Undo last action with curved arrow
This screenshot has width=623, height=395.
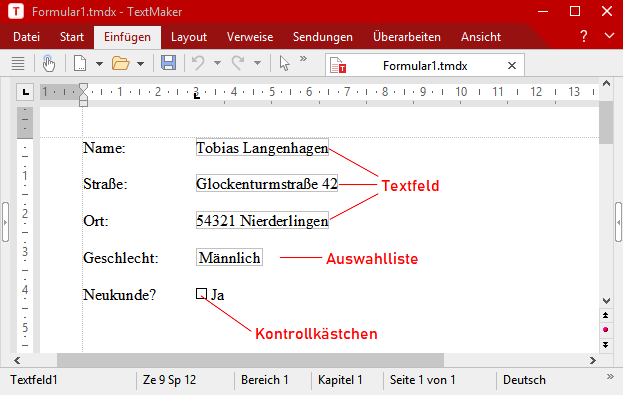point(198,63)
